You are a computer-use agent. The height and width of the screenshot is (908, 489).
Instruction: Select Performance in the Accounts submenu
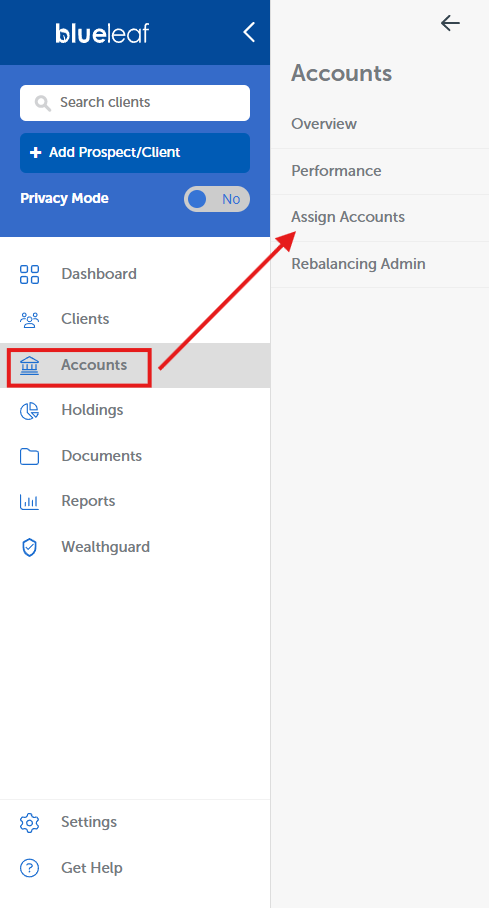coord(336,171)
